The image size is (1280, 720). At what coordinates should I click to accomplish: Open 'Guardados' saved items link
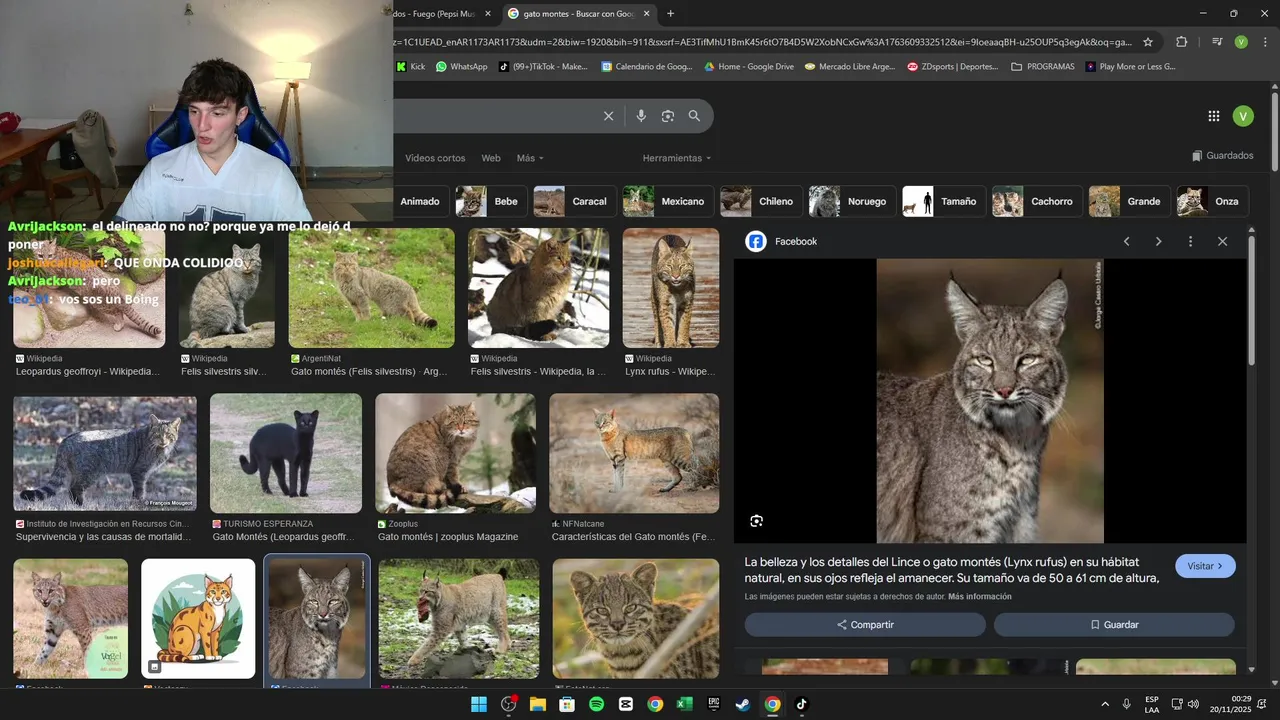coord(1223,156)
